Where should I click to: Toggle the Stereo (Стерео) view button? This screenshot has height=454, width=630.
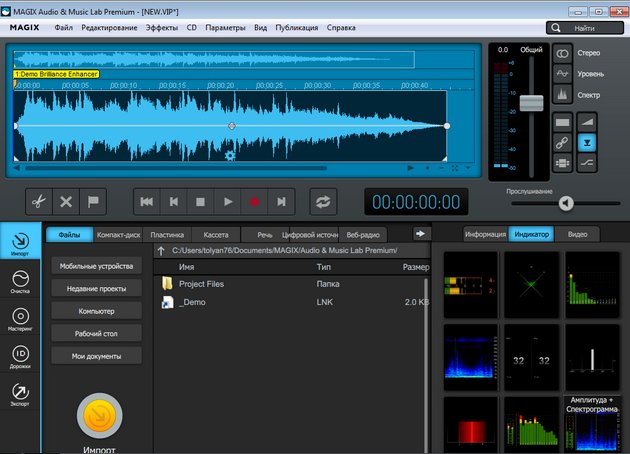[562, 51]
